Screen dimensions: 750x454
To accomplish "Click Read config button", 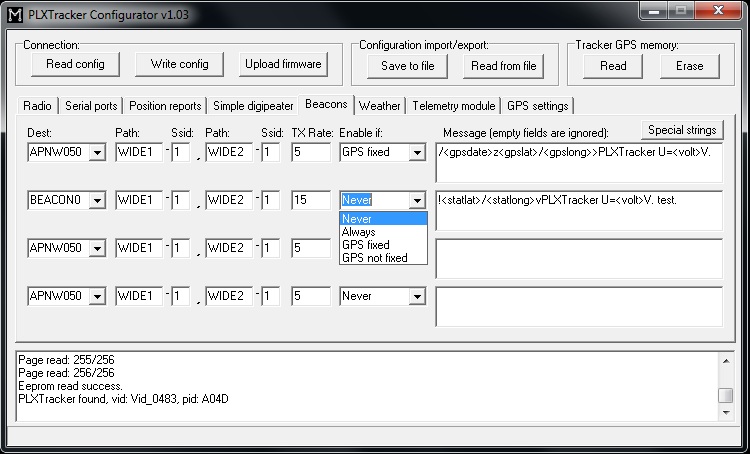I will pyautogui.click(x=75, y=64).
